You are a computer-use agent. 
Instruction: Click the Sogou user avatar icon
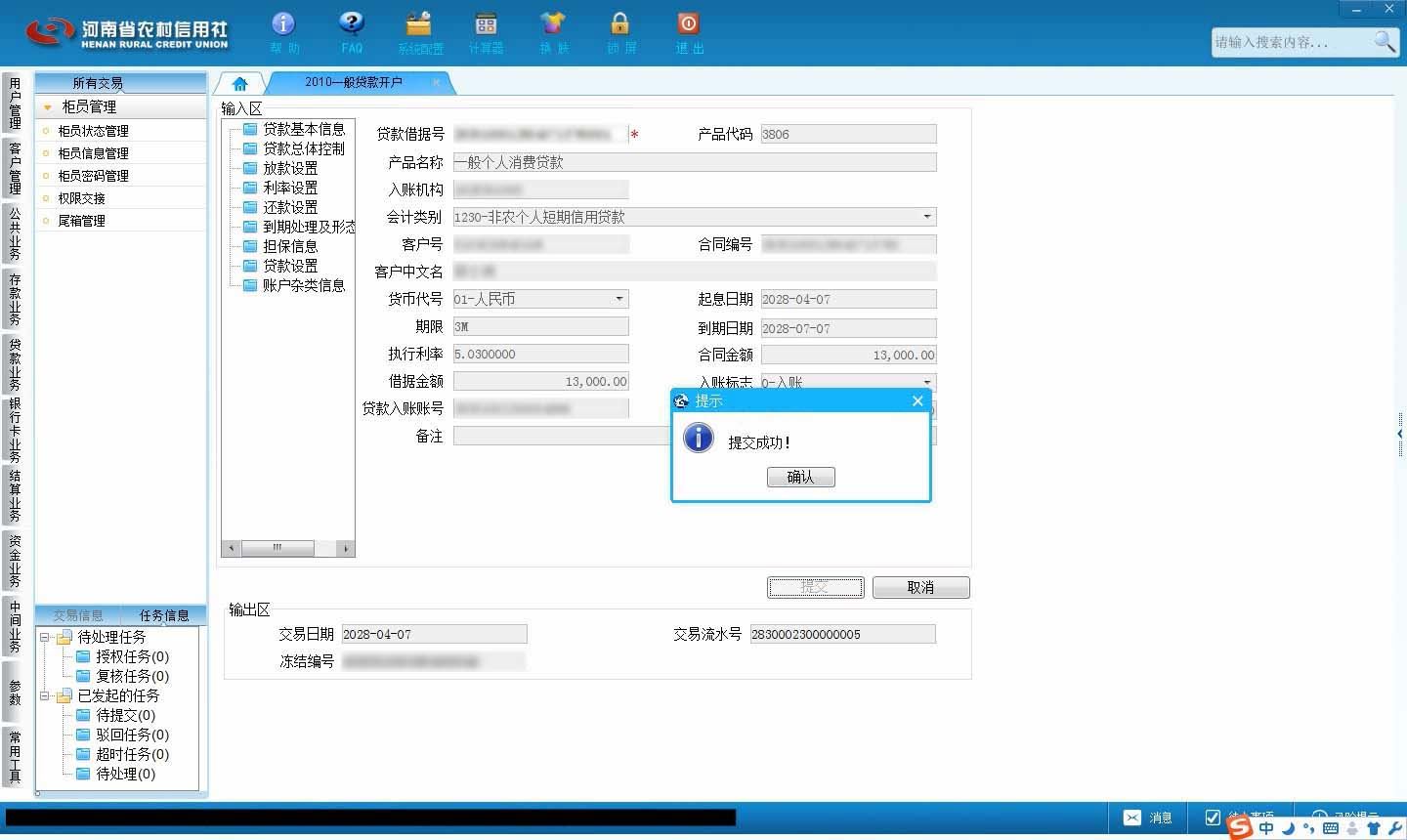click(x=1352, y=828)
